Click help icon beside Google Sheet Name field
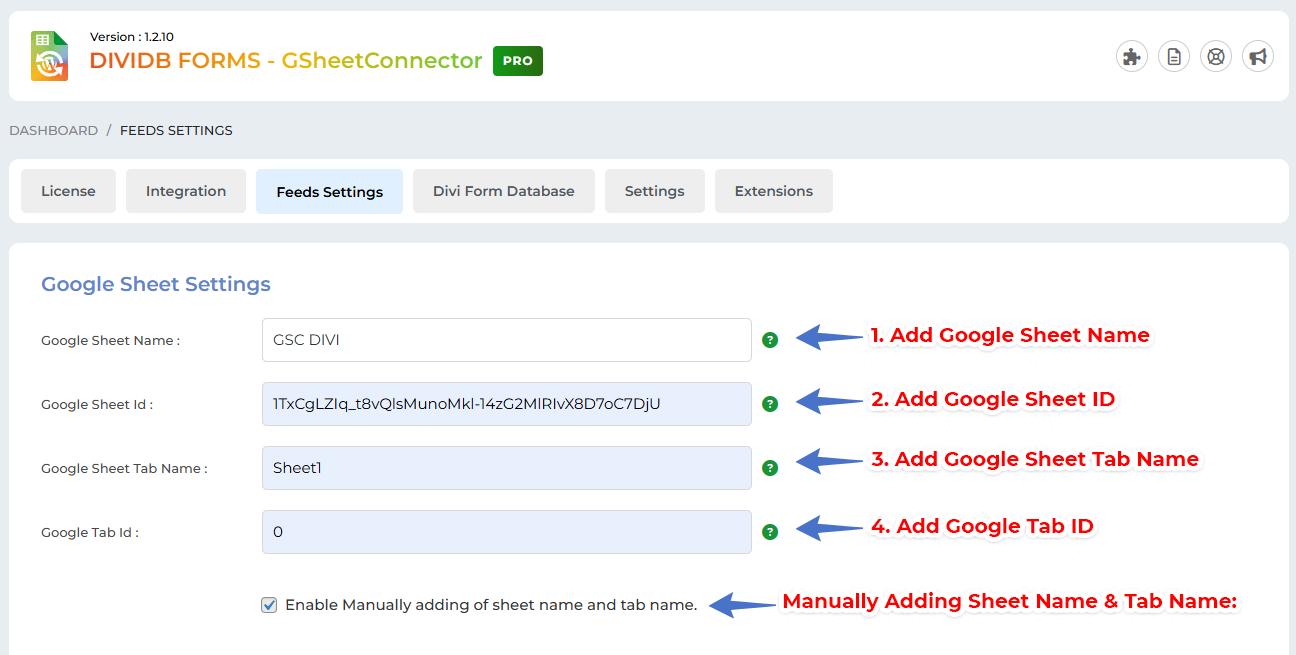This screenshot has width=1296, height=655. click(770, 340)
